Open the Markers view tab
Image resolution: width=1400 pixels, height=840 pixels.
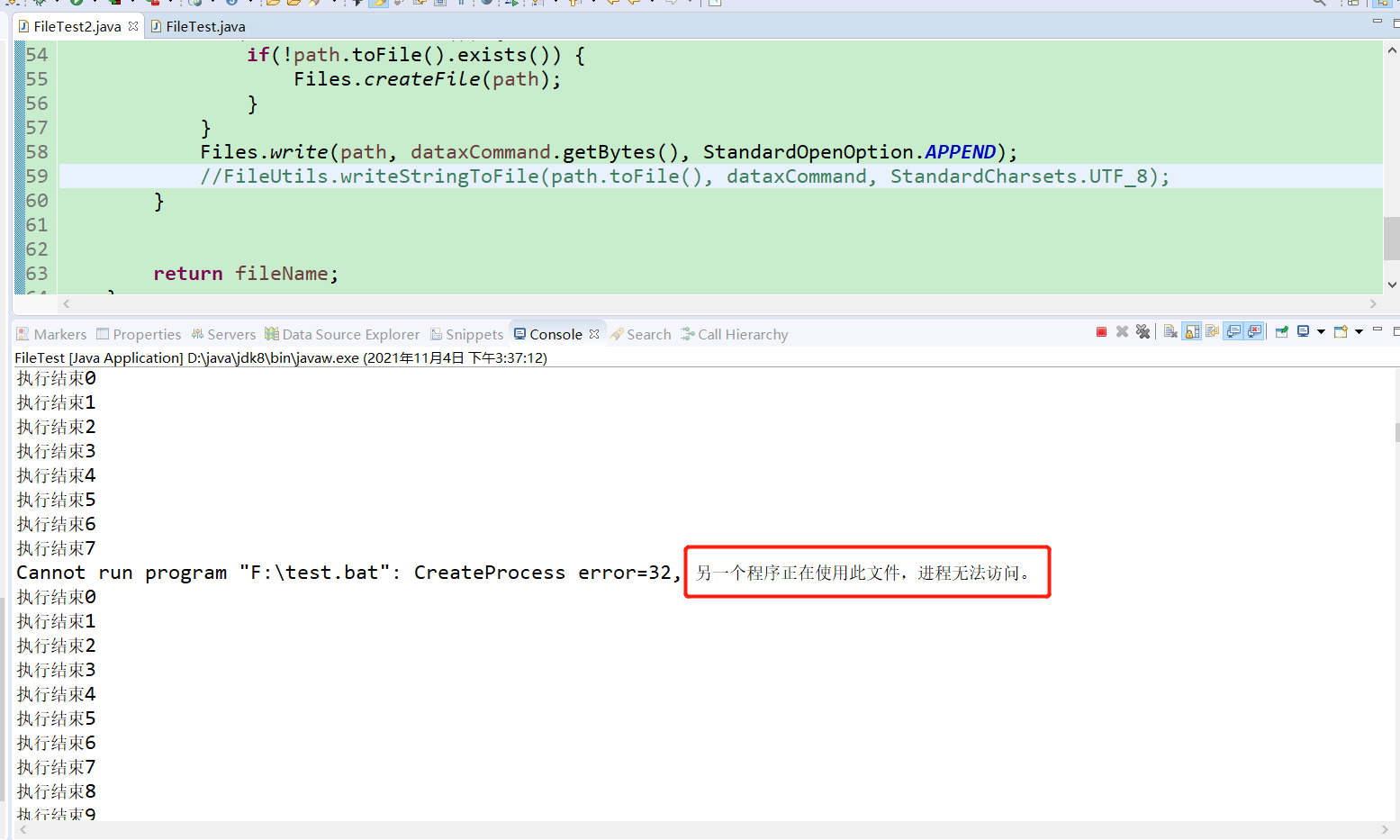(51, 334)
